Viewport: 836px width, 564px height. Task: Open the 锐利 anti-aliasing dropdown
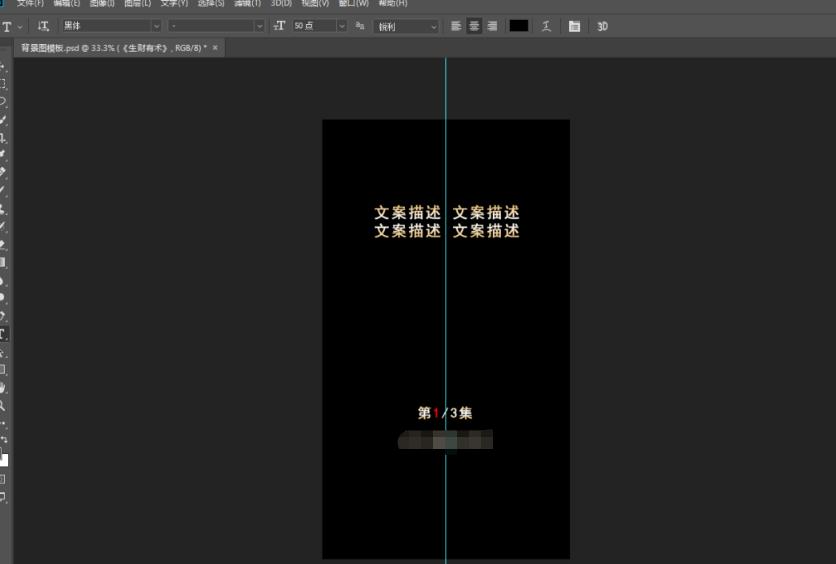pos(406,27)
